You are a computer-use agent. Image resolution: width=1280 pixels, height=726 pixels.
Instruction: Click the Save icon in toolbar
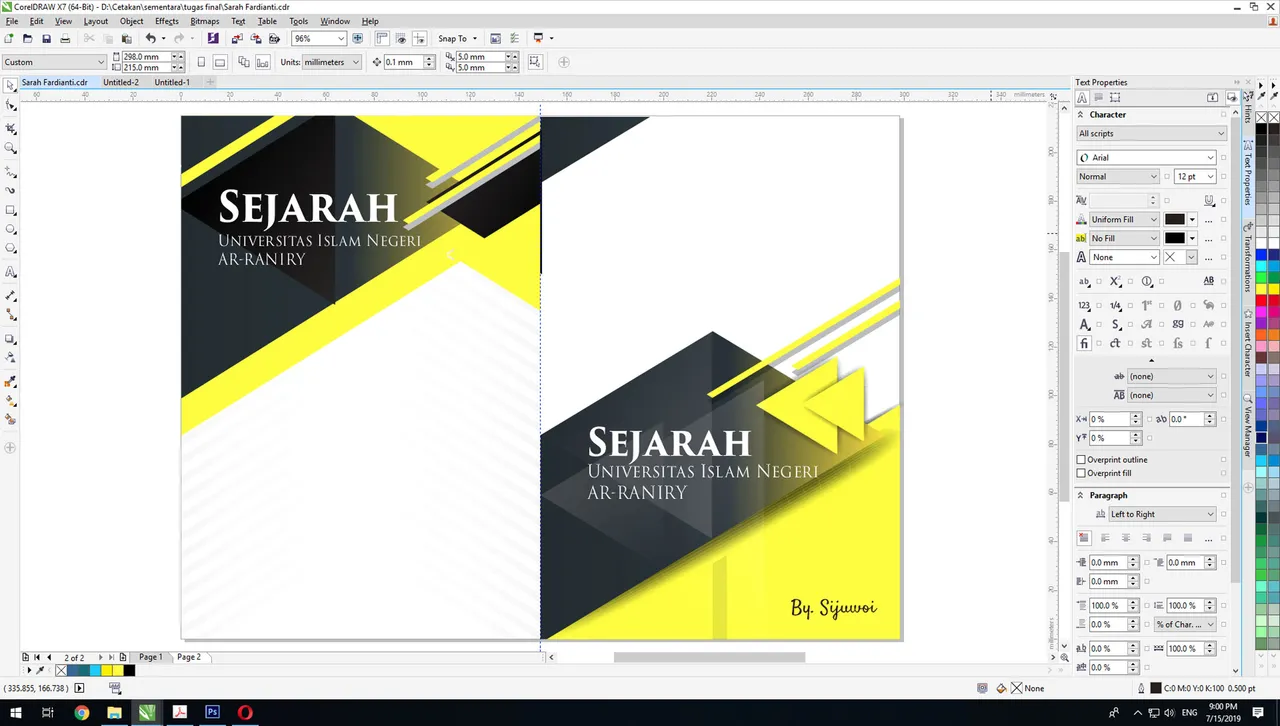click(46, 38)
